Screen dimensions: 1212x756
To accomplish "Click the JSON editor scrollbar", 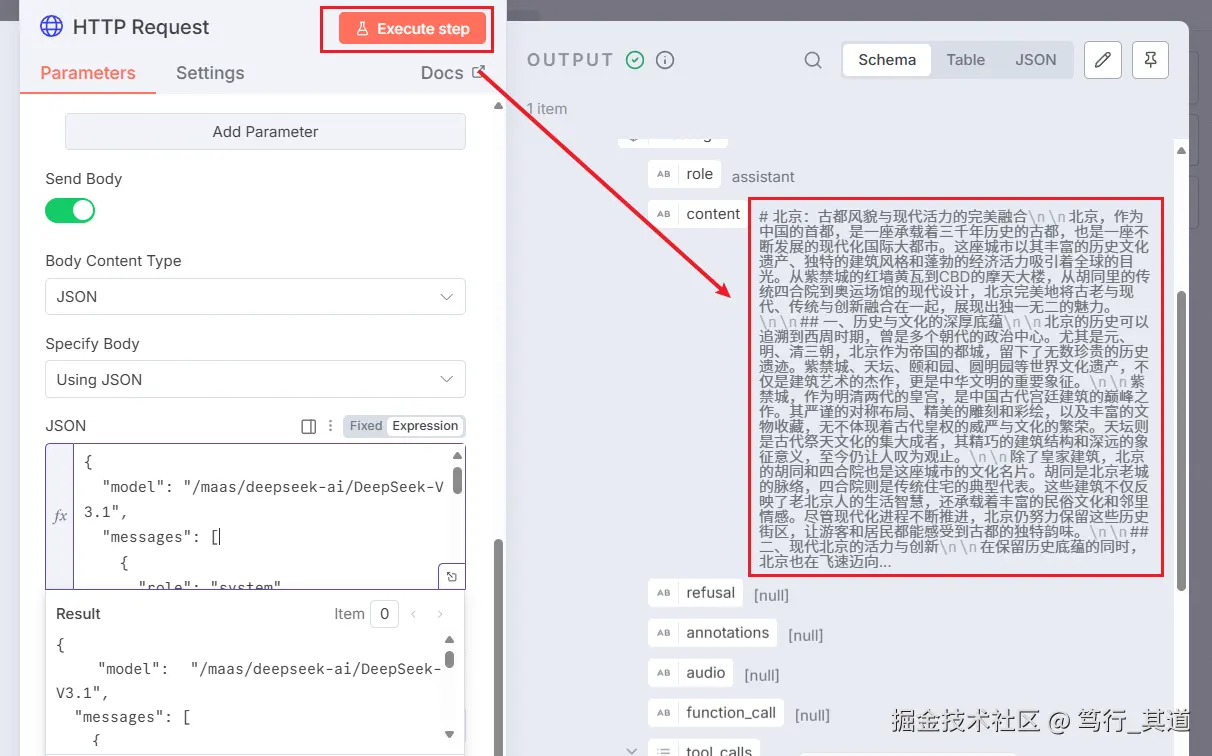I will point(457,481).
